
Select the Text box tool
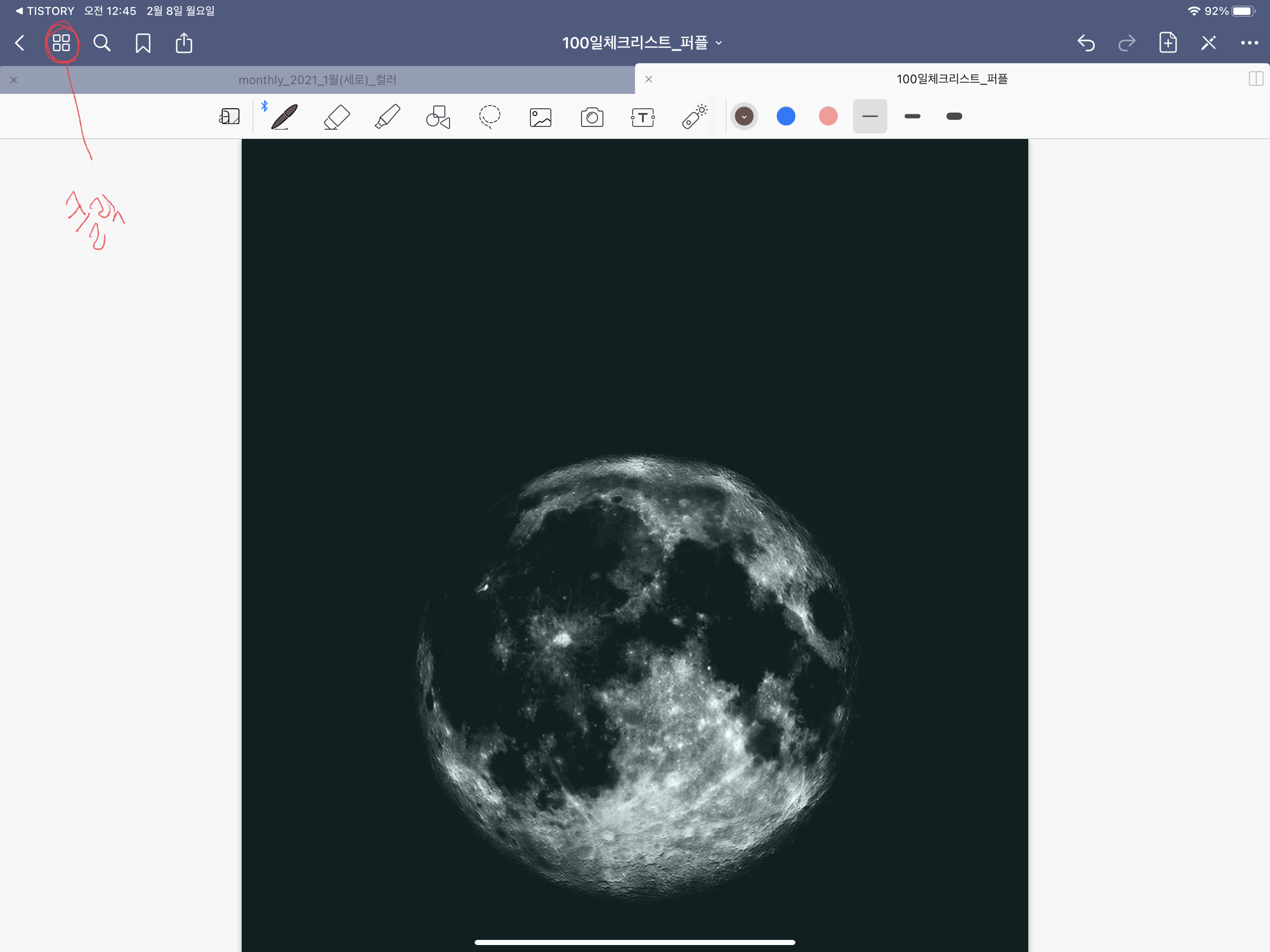[x=642, y=117]
